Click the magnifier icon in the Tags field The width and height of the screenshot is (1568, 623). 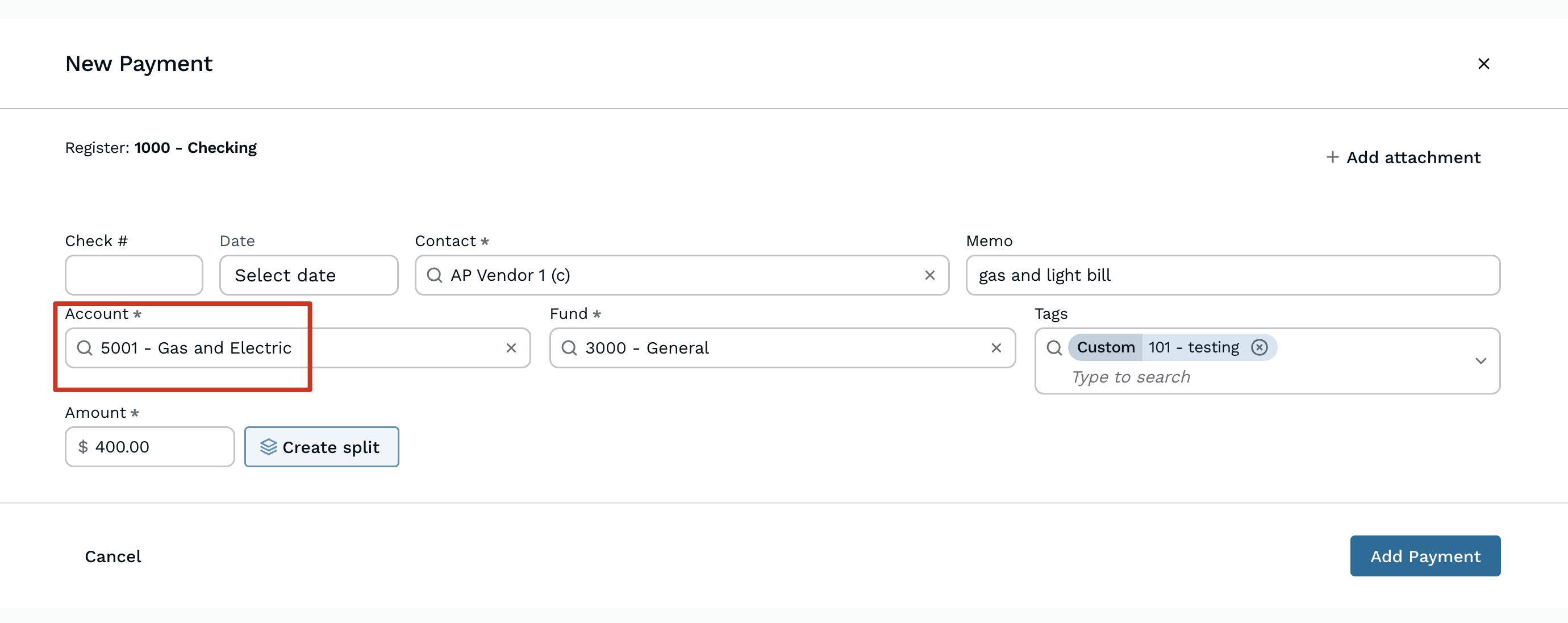pos(1054,348)
